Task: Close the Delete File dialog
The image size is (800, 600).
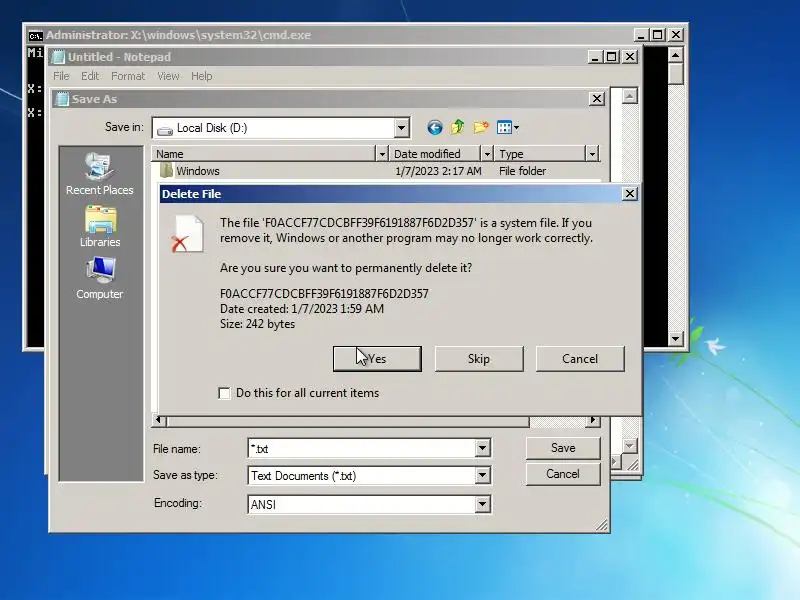Action: (630, 194)
